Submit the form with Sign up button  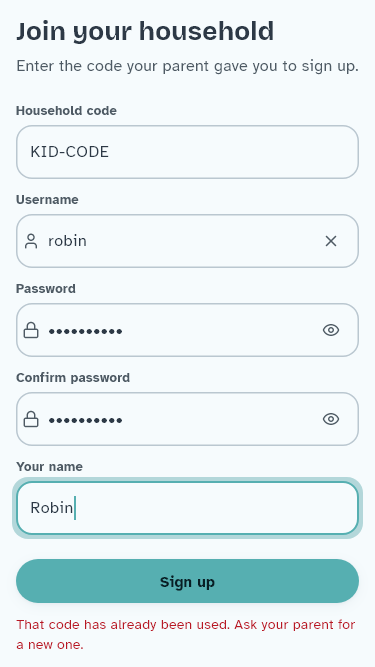188,581
